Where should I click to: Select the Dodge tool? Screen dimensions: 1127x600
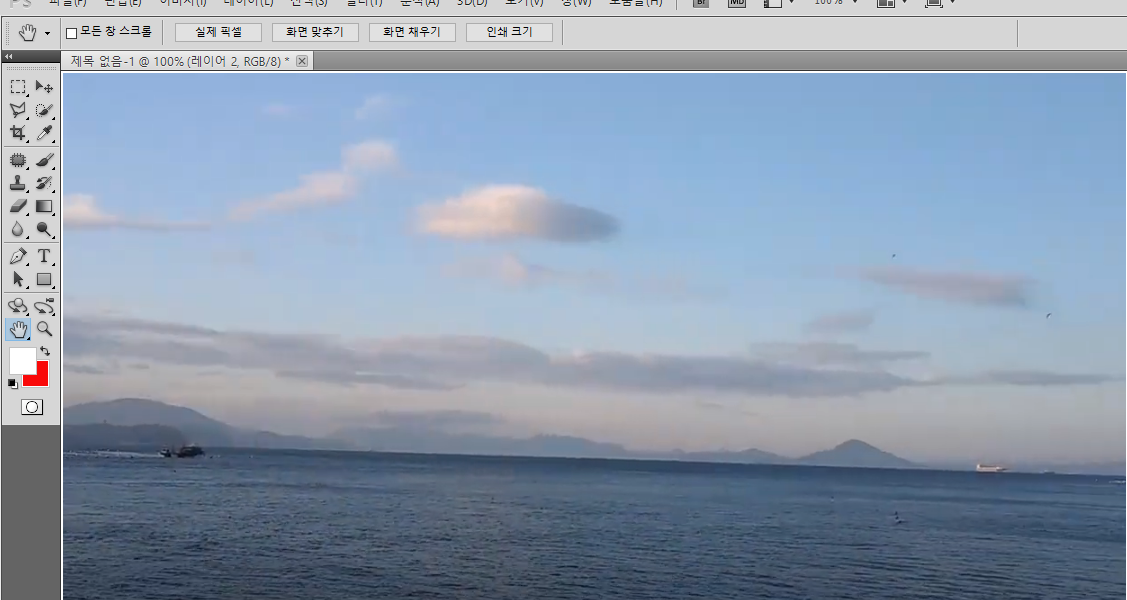(45, 229)
